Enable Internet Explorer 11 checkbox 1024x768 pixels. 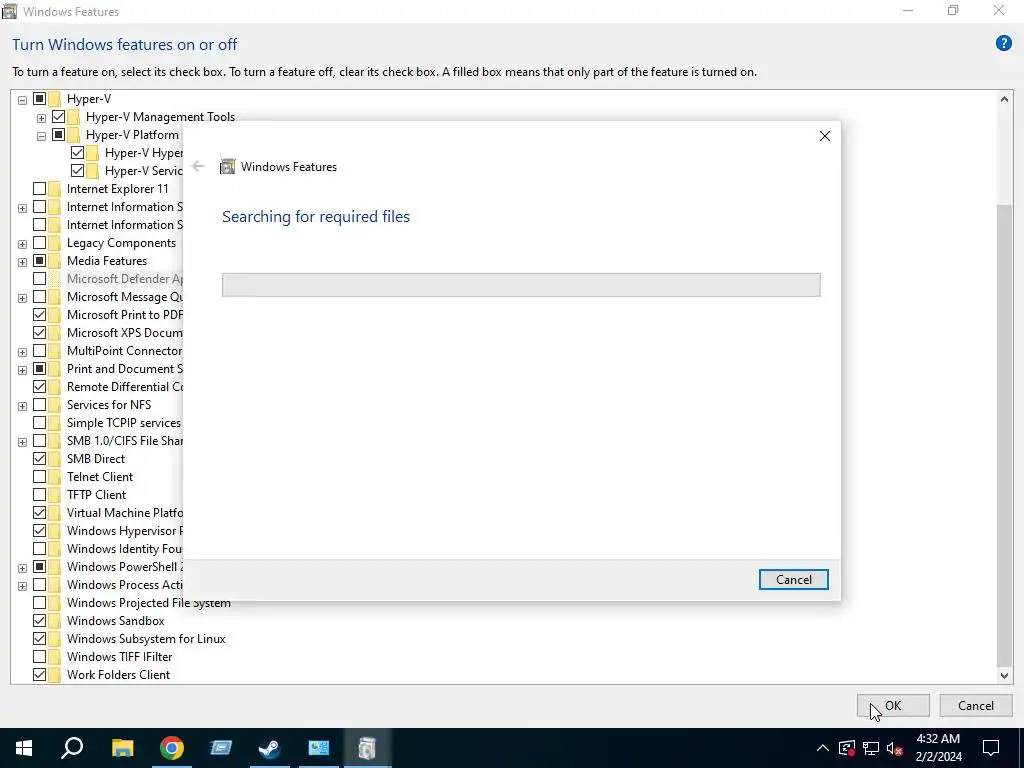point(39,189)
